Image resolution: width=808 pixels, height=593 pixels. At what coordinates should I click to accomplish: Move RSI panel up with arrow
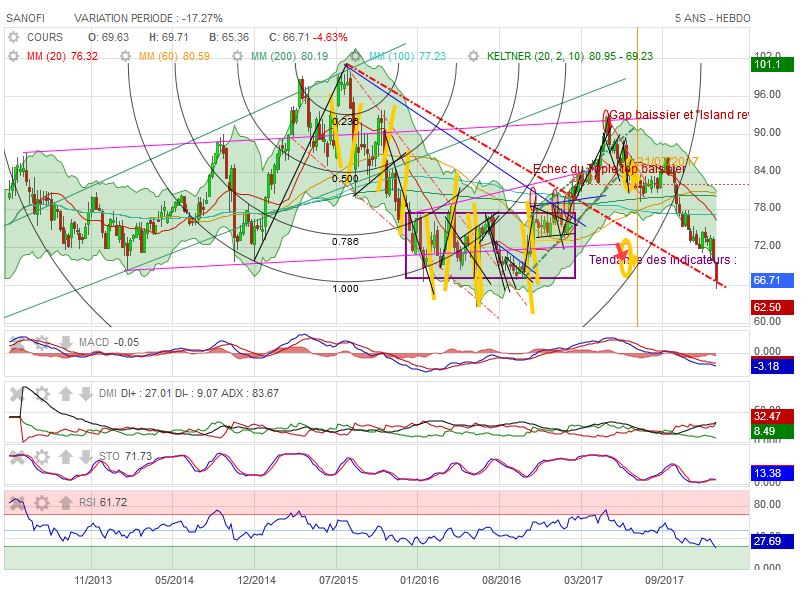65,502
